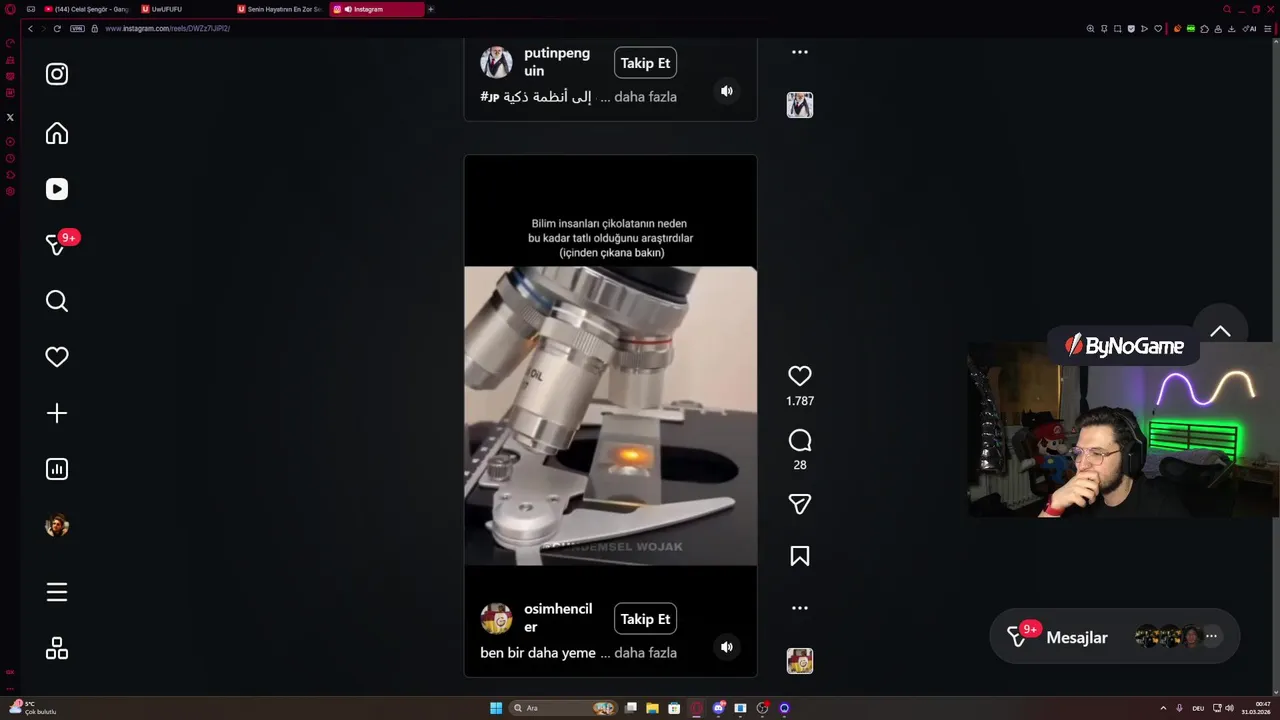The image size is (1280, 720).
Task: Reload the Instagram page
Action: [x=57, y=28]
